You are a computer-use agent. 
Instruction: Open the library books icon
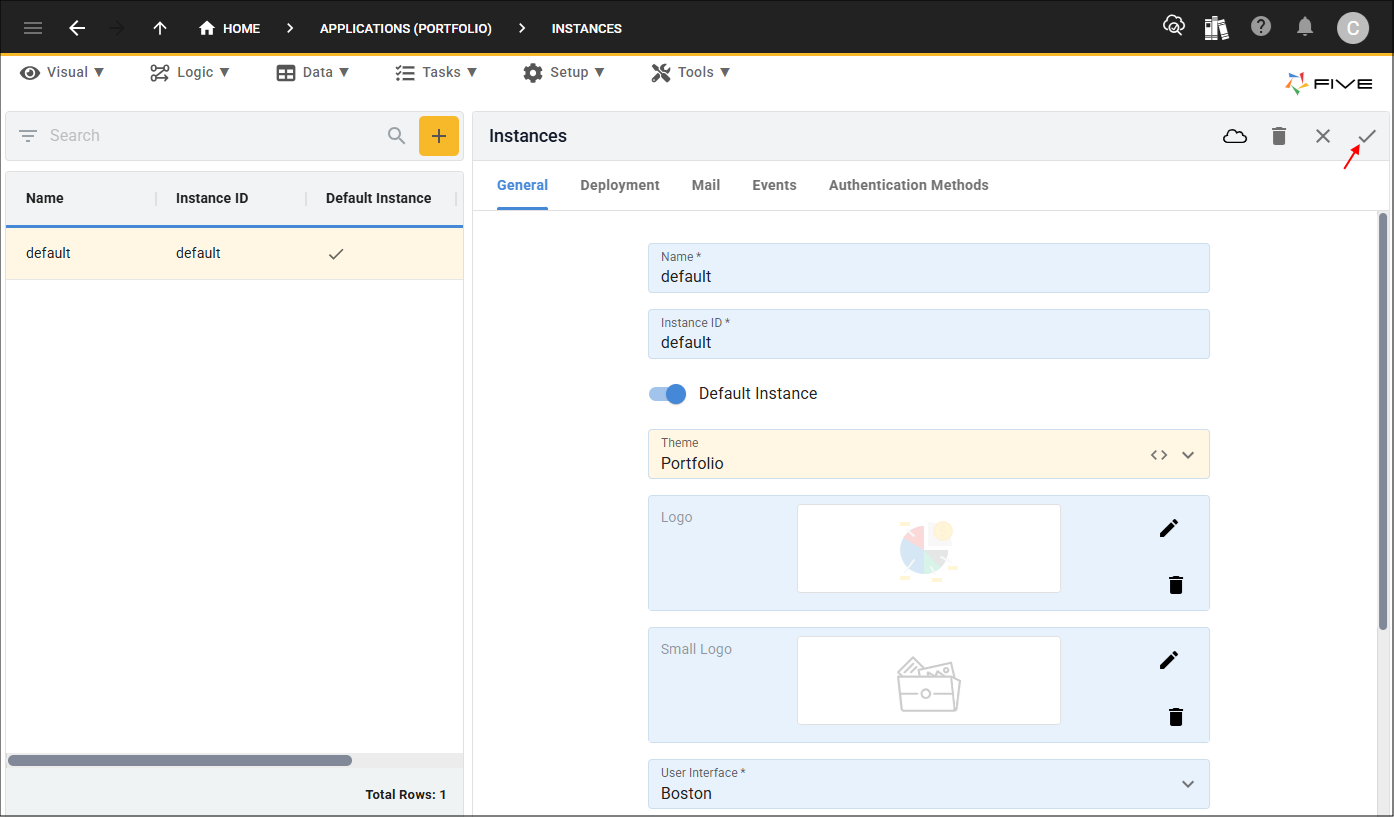coord(1217,27)
